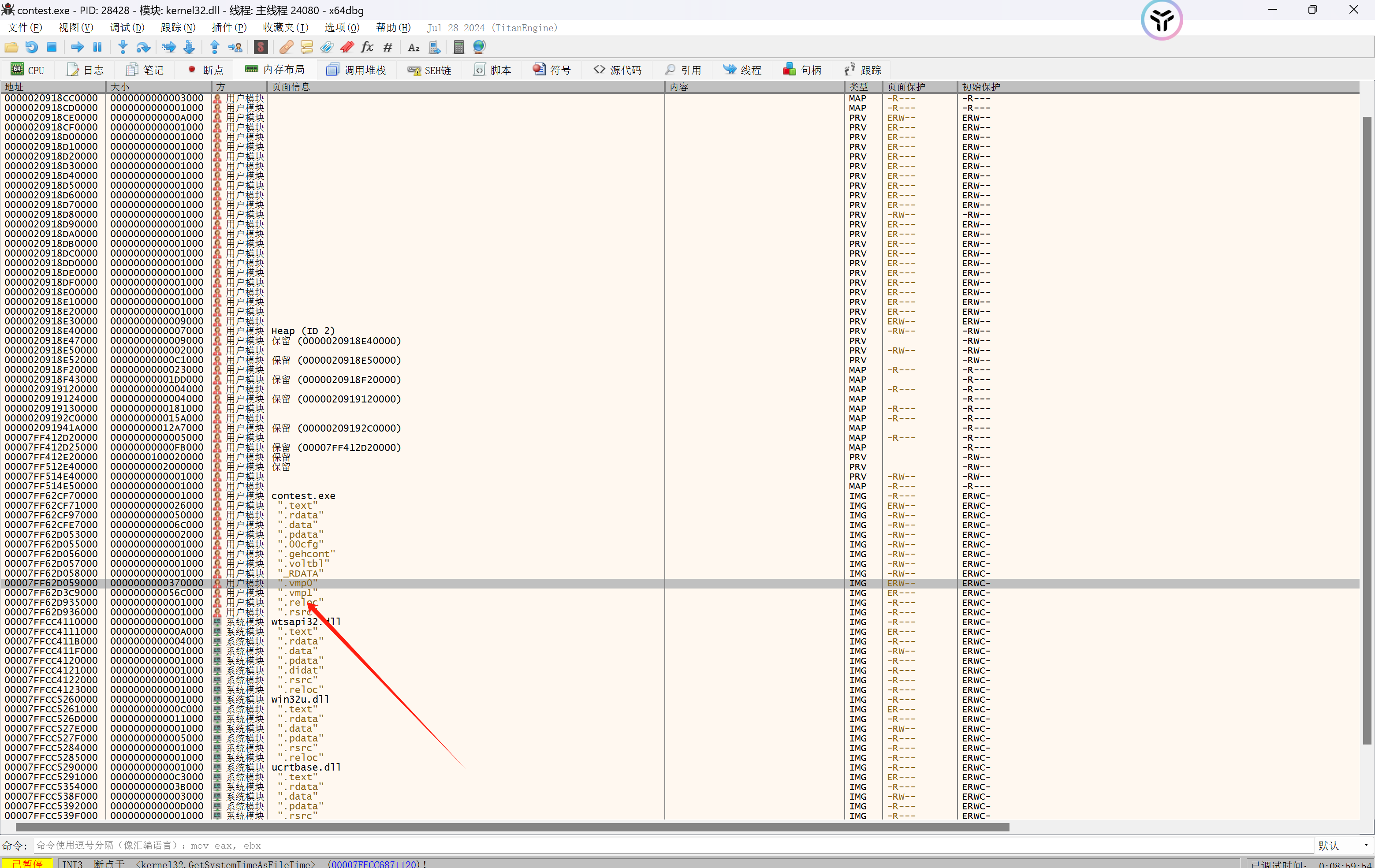Open the 视图(V) menu

tap(75, 27)
